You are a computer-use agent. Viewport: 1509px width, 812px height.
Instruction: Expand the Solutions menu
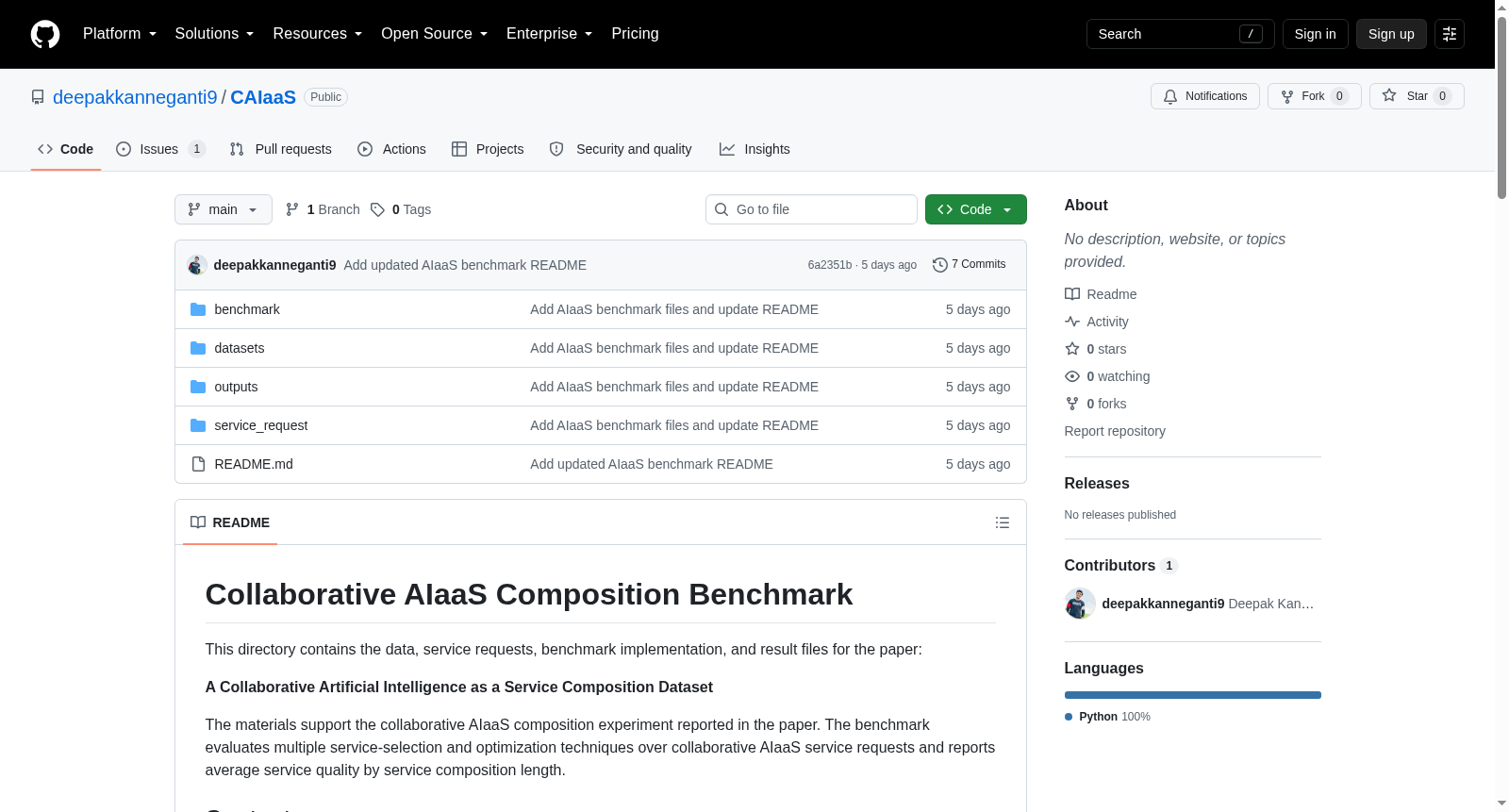pyautogui.click(x=214, y=34)
